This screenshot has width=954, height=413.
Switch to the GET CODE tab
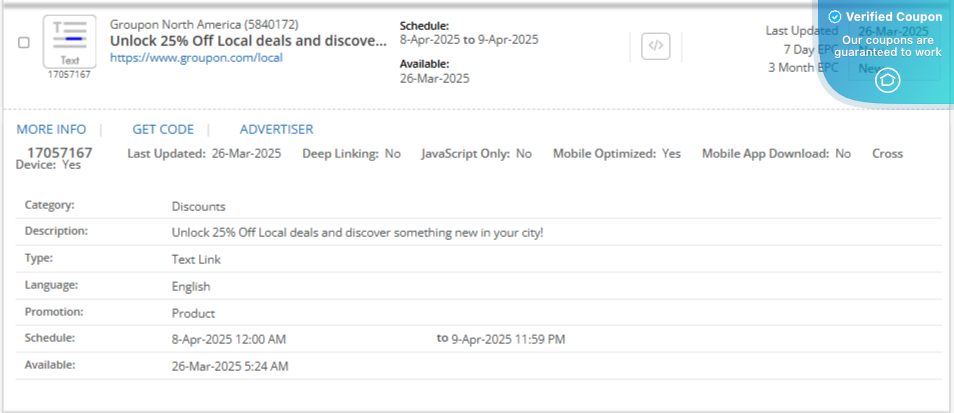tap(163, 129)
